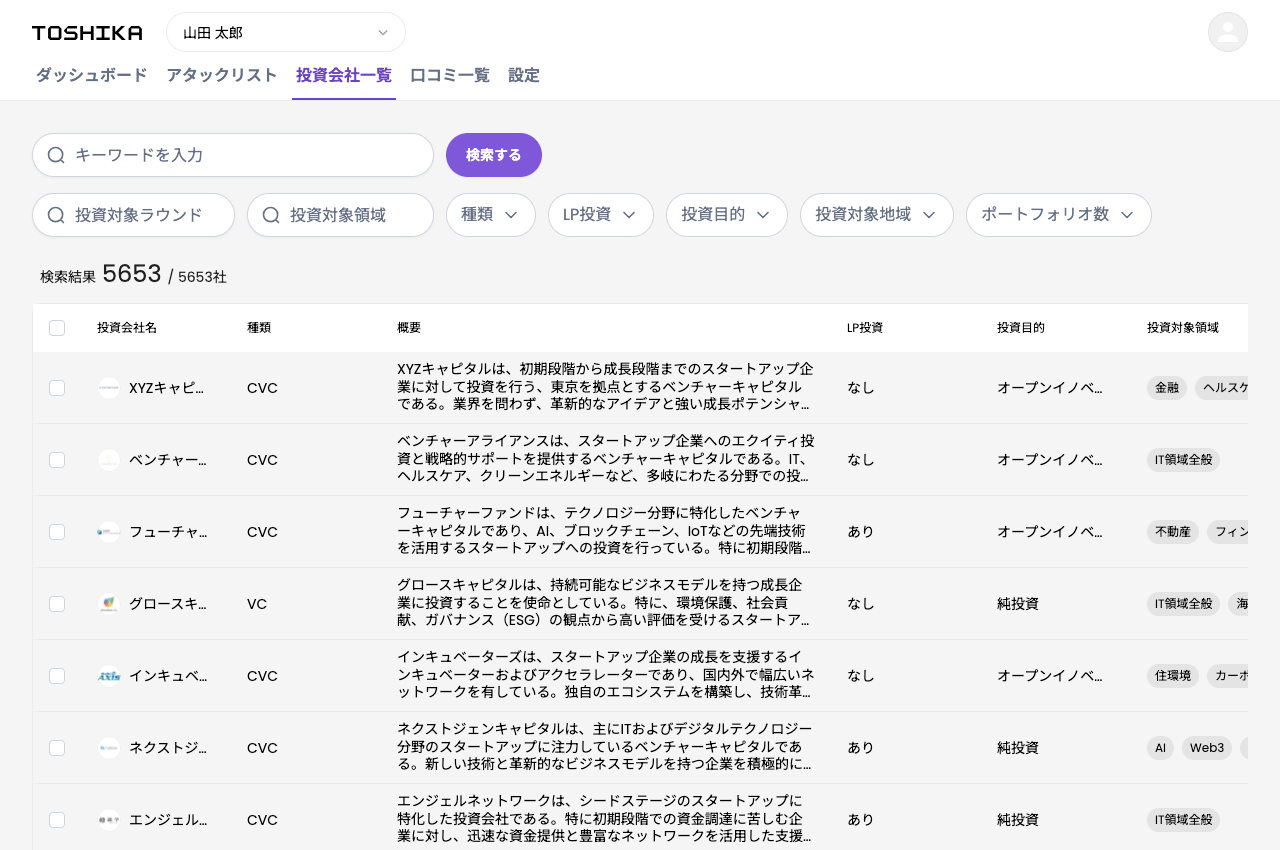Switch to the アタックリスト tab
This screenshot has height=850, width=1280.
(222, 75)
